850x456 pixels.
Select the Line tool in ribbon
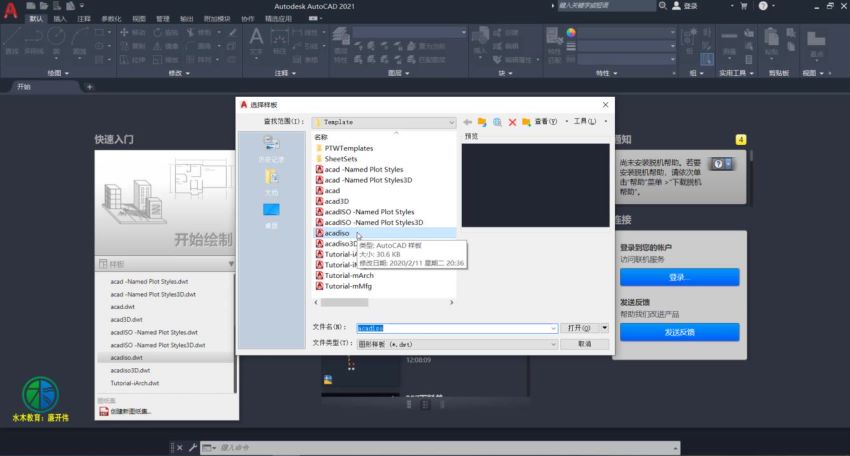pos(12,41)
